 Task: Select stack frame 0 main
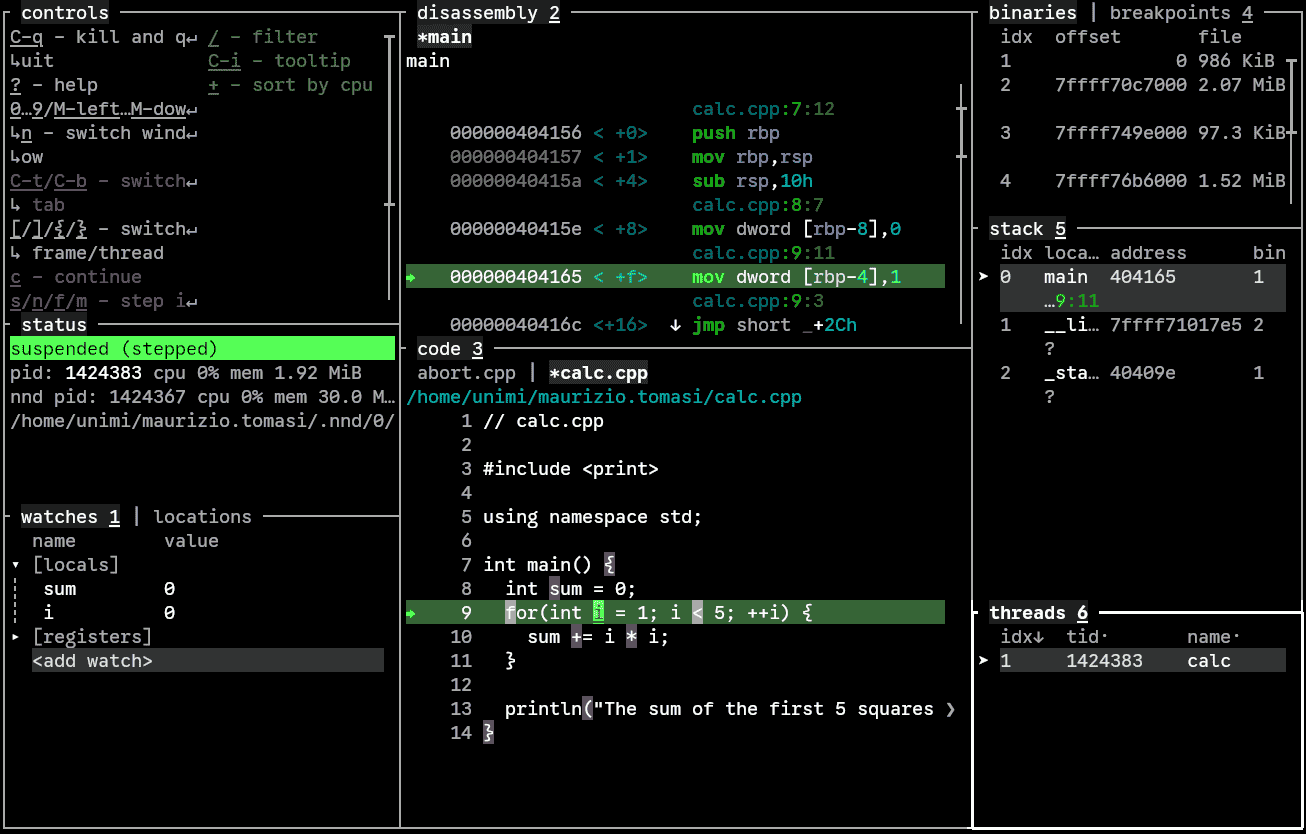click(x=1141, y=277)
